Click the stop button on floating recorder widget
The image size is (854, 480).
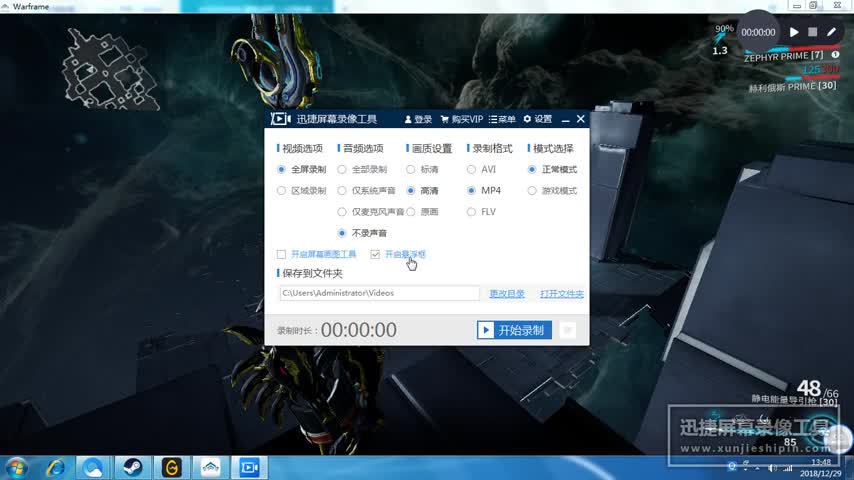click(813, 32)
